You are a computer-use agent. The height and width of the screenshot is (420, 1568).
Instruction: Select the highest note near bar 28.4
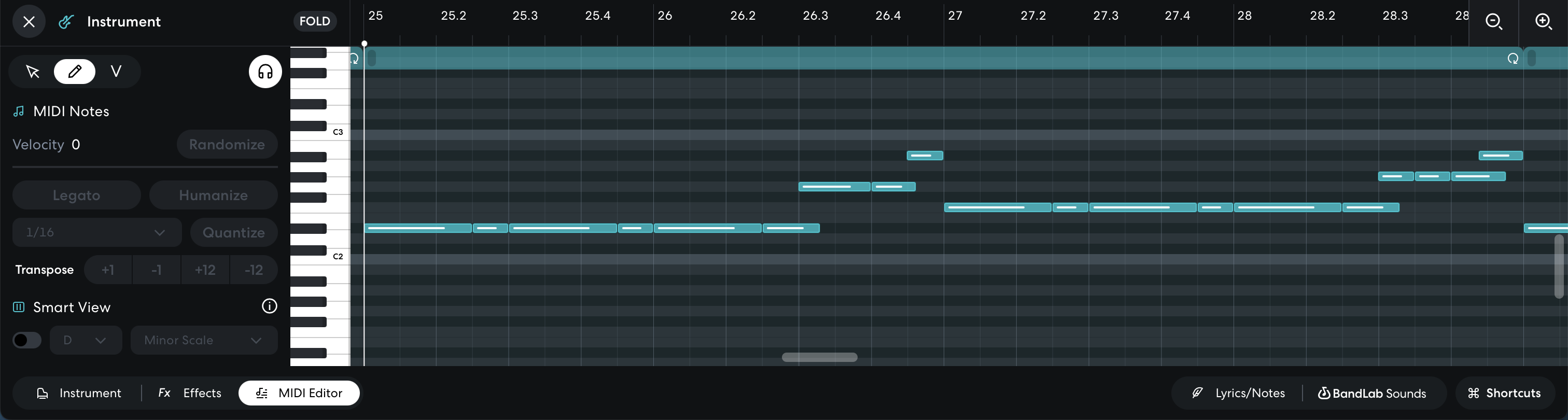(x=1501, y=156)
